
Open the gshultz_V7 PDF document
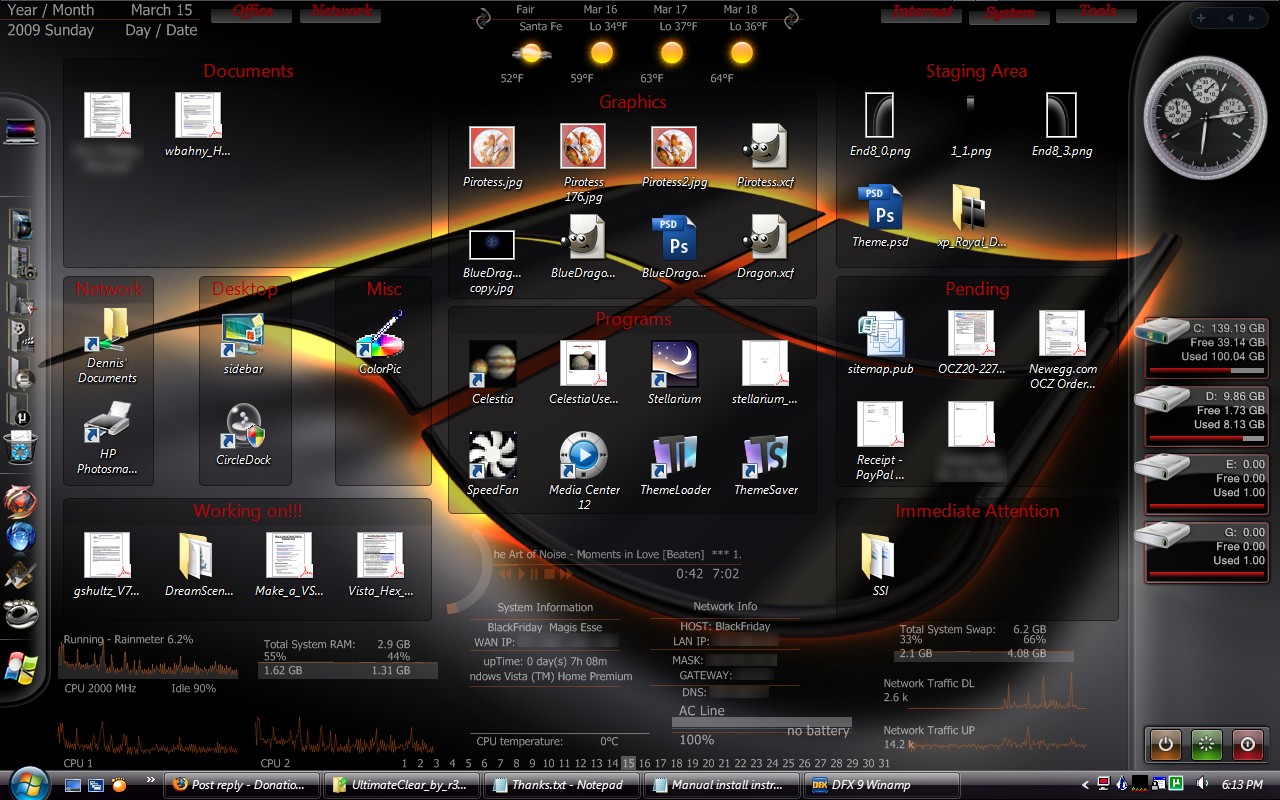point(107,565)
